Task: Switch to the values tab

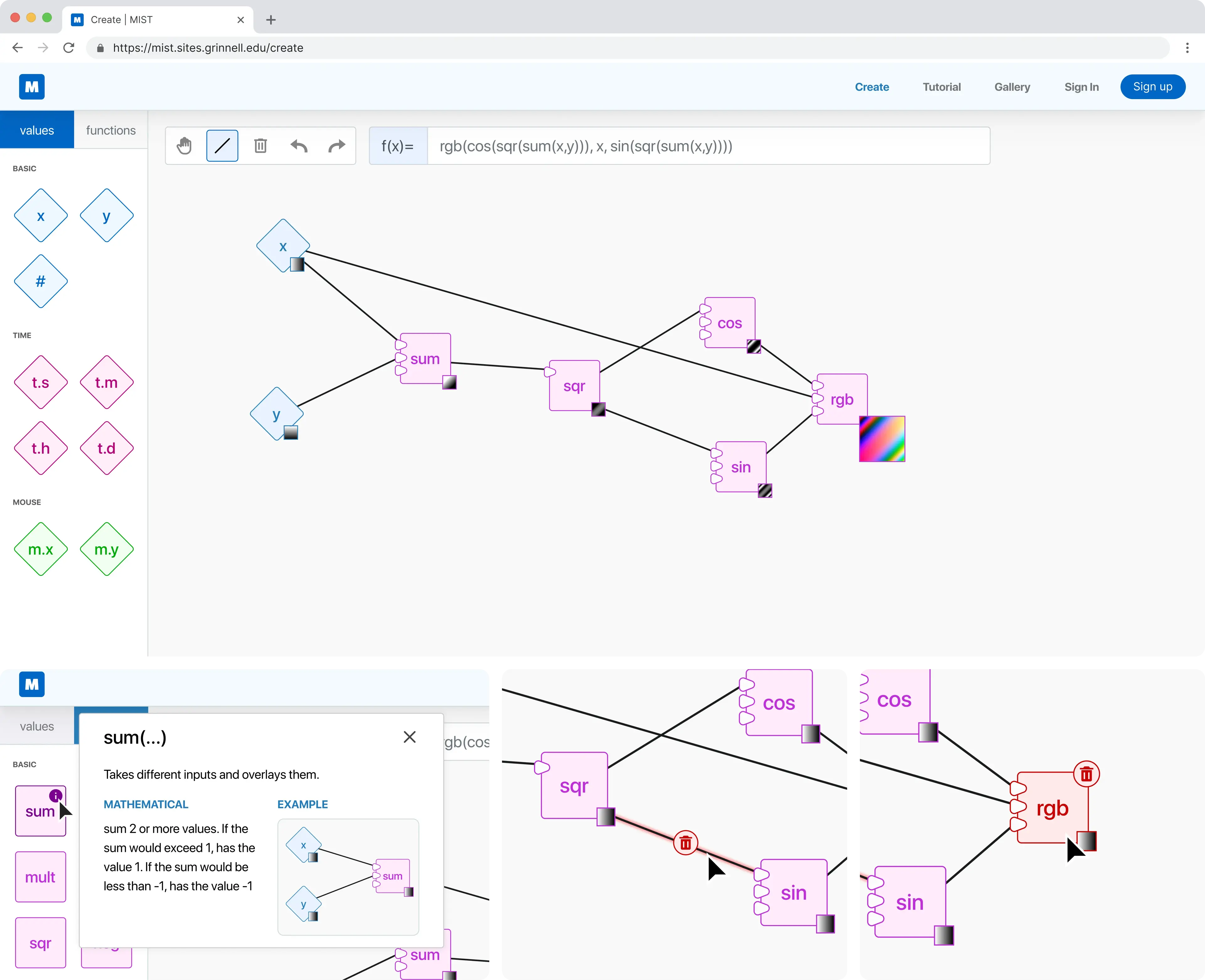Action: (x=37, y=130)
